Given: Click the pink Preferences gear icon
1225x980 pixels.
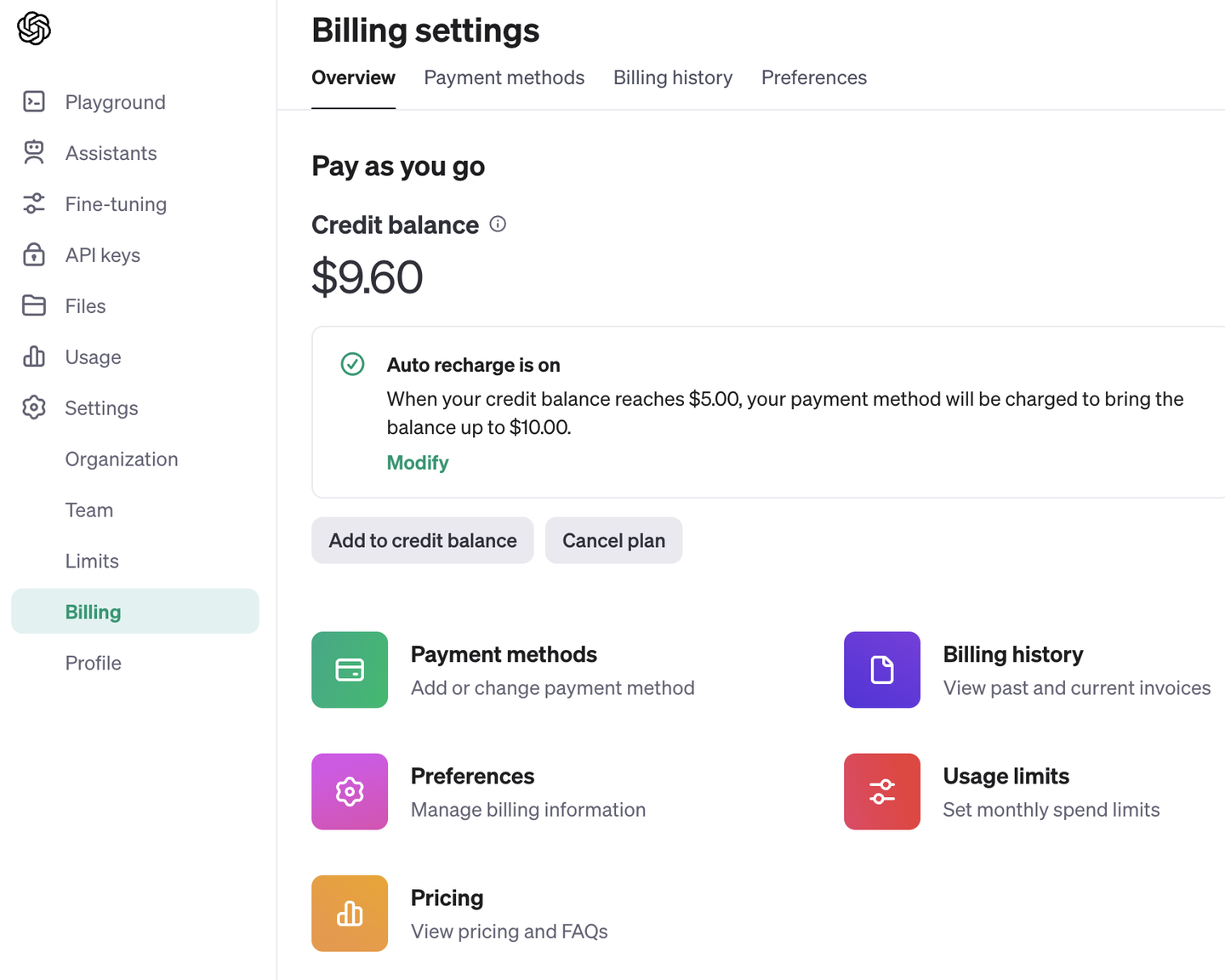Looking at the screenshot, I should (x=350, y=791).
